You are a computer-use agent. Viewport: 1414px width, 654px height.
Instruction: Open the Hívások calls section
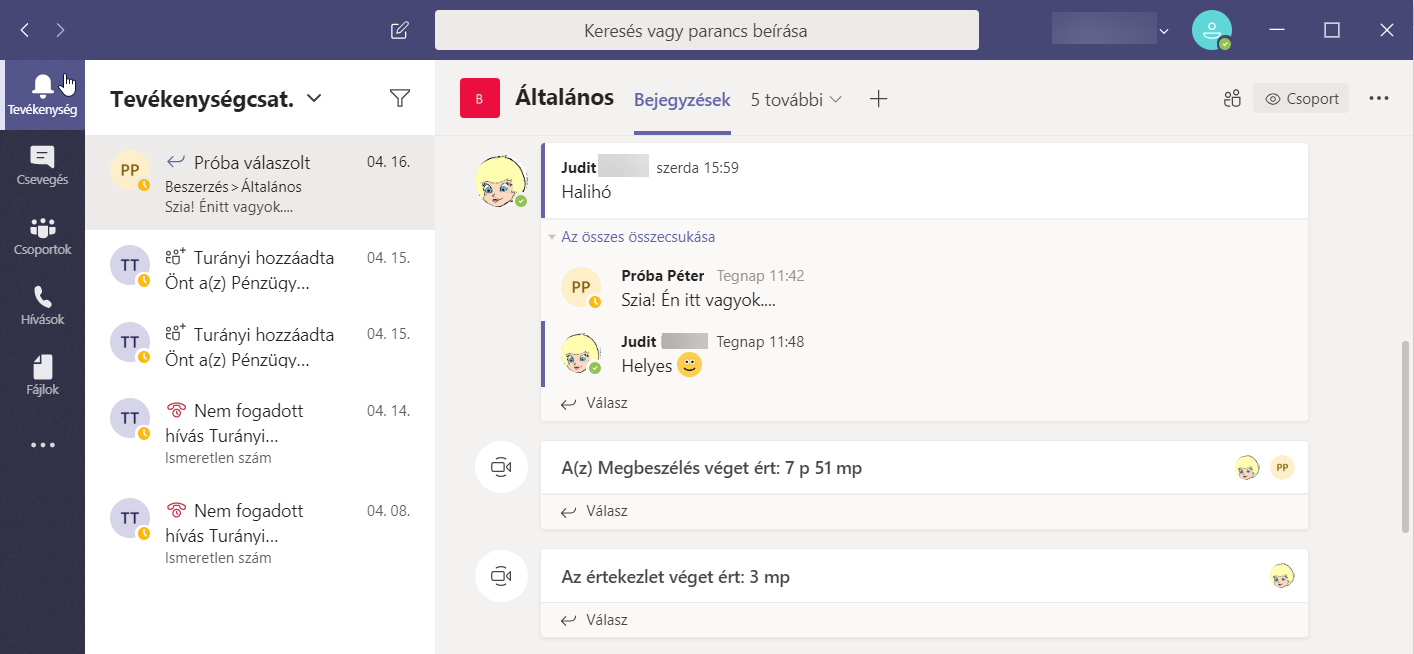(x=42, y=306)
